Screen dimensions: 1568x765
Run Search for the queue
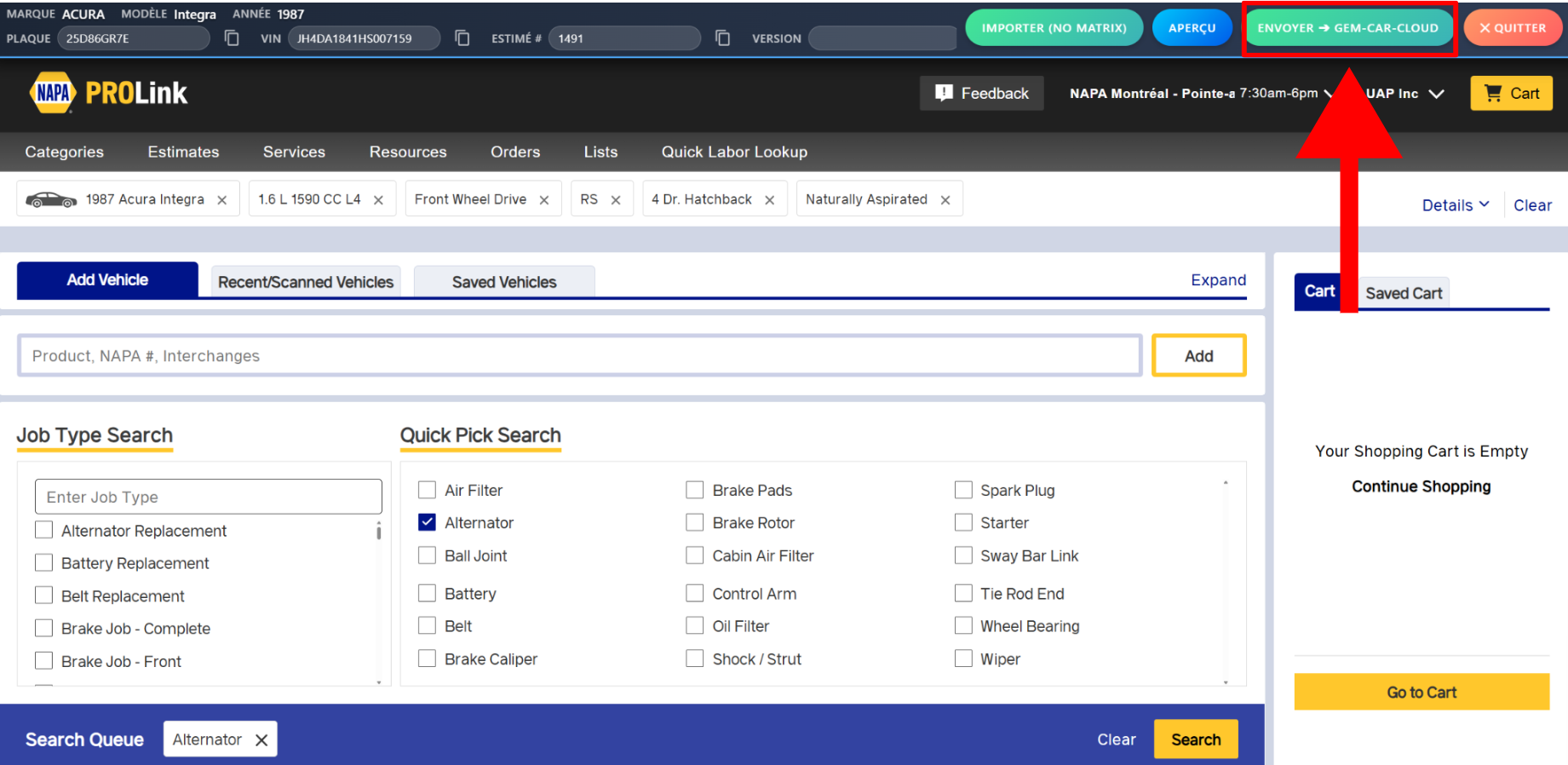coord(1196,739)
